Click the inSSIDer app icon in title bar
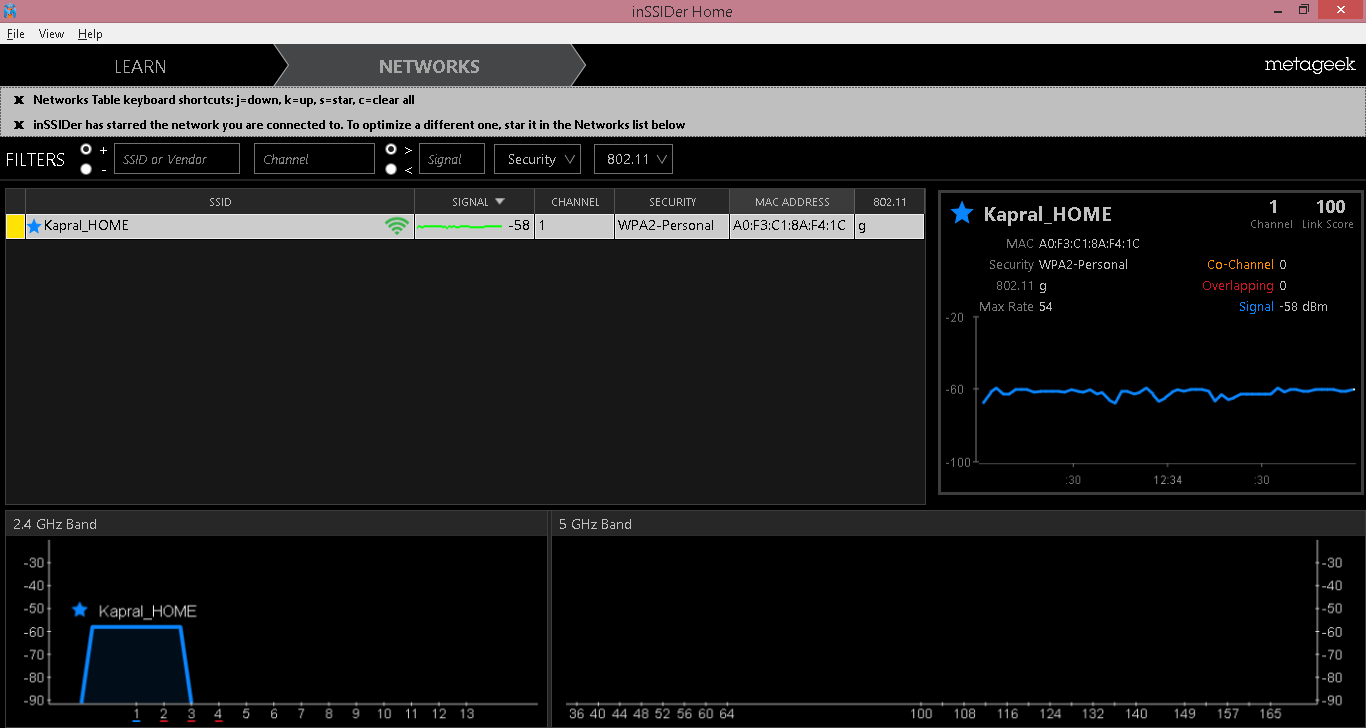Image resolution: width=1366 pixels, height=728 pixels. click(x=10, y=11)
